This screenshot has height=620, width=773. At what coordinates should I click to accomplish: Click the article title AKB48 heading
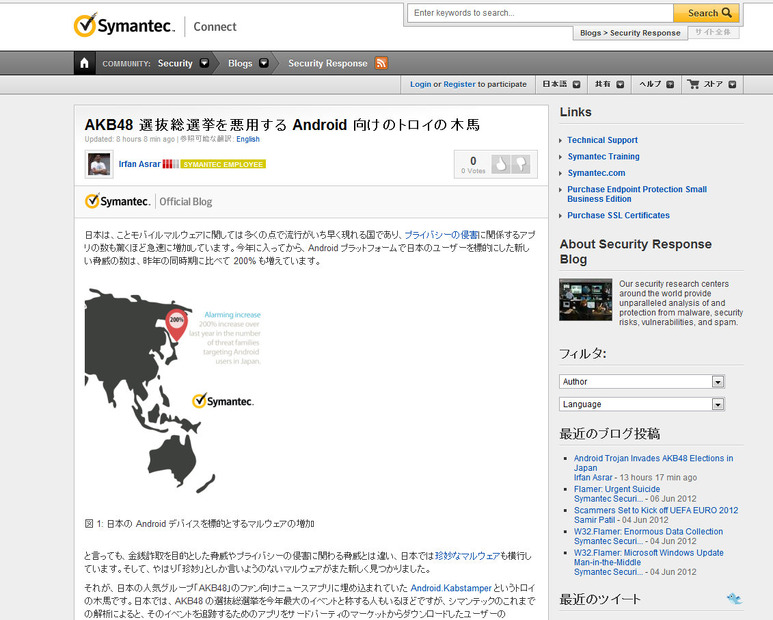click(x=282, y=125)
